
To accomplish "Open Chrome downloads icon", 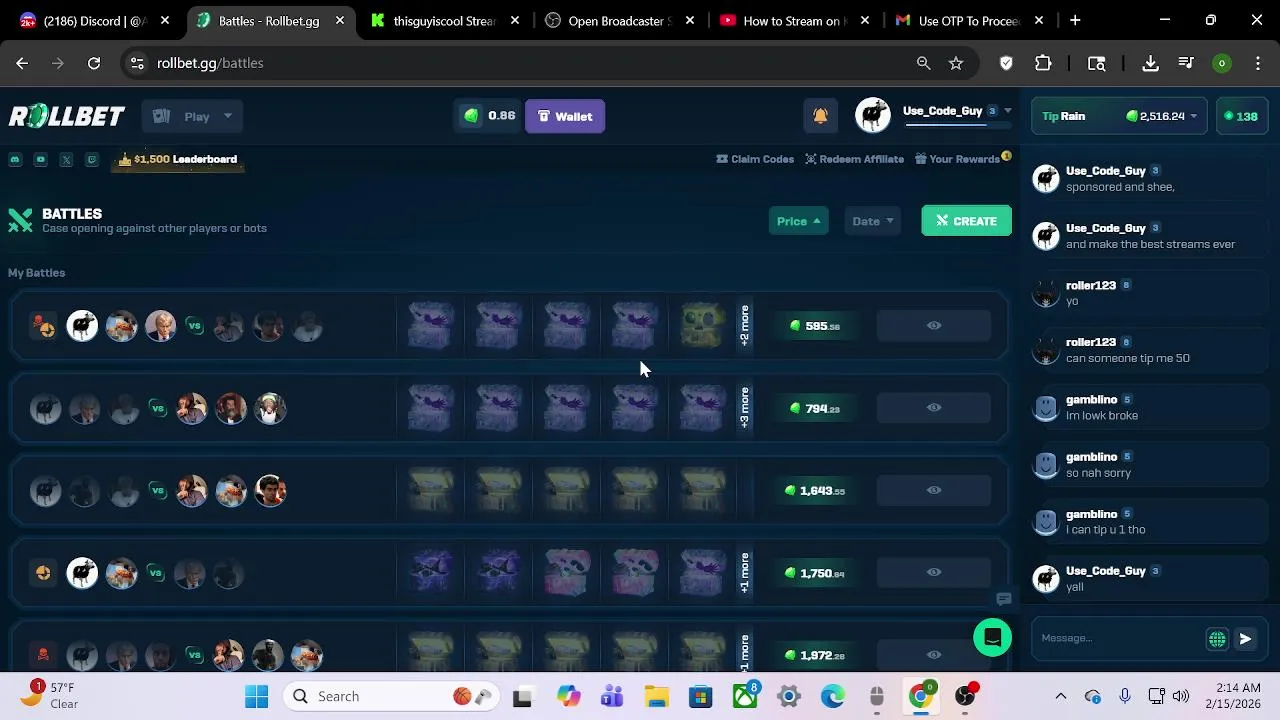I will pos(1150,63).
